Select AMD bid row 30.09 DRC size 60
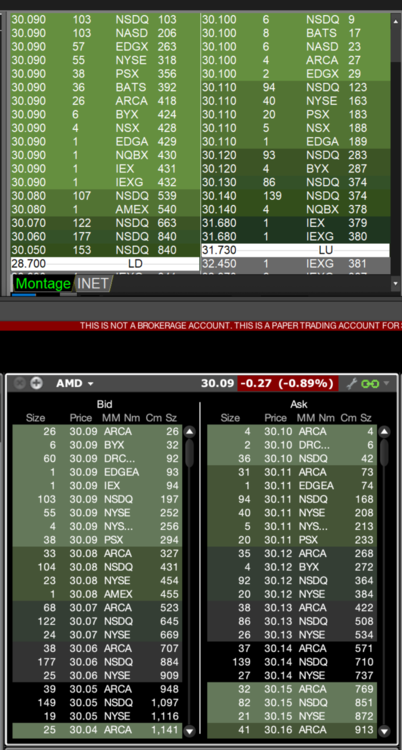 point(97,459)
